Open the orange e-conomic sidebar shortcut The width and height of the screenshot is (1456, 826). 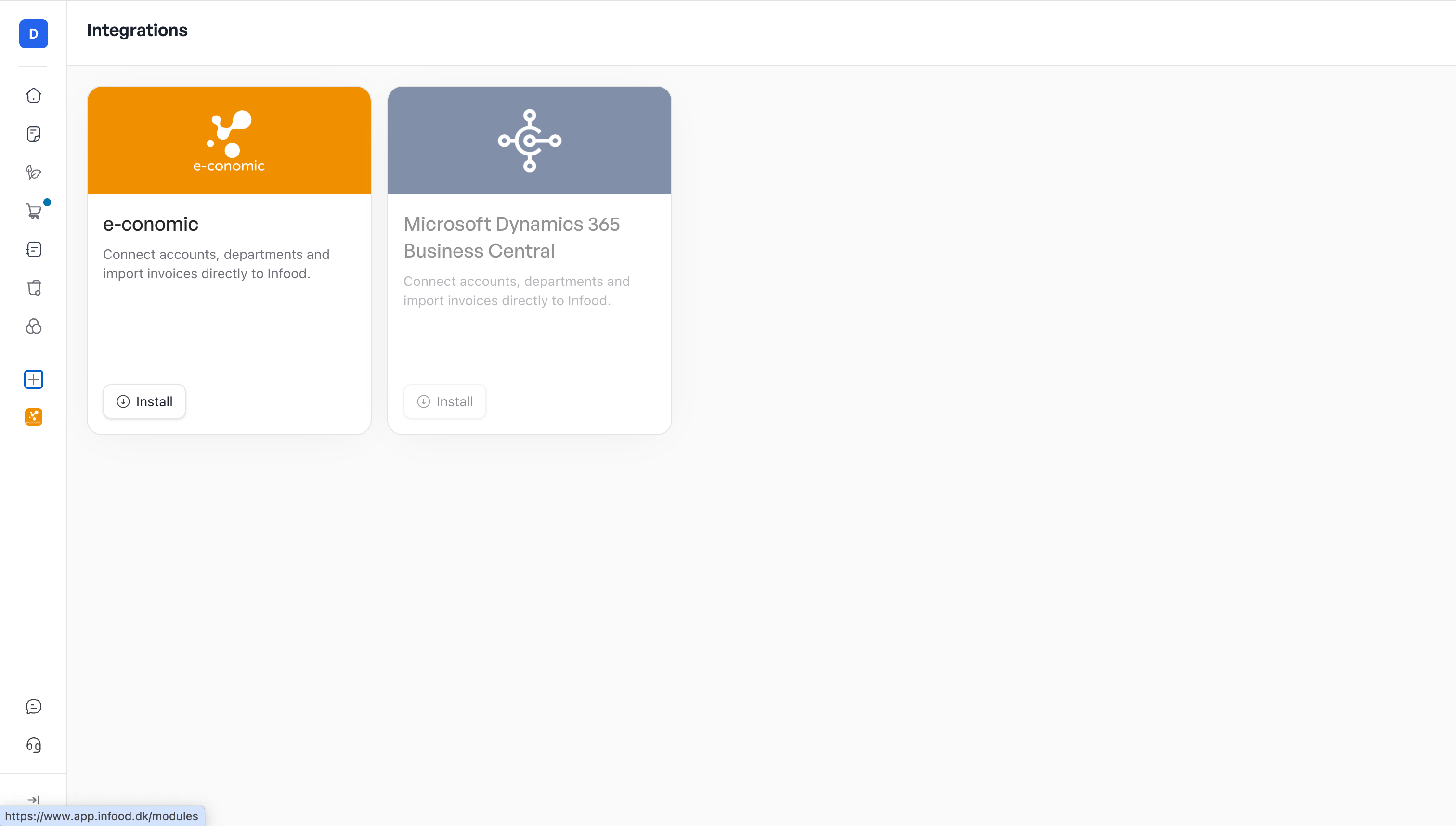tap(34, 417)
